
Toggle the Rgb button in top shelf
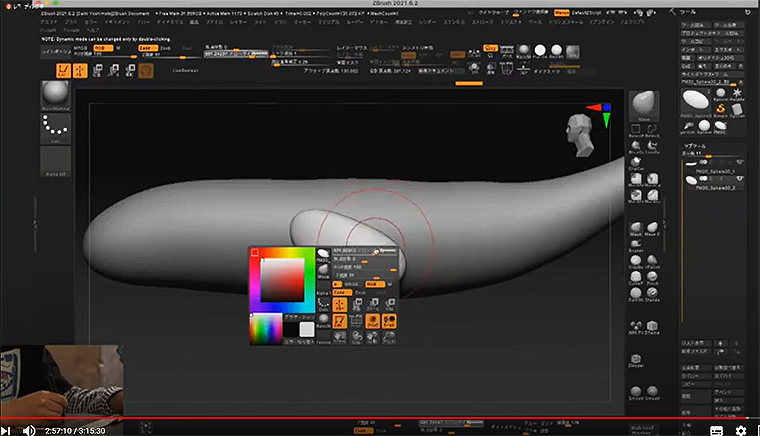click(x=101, y=47)
